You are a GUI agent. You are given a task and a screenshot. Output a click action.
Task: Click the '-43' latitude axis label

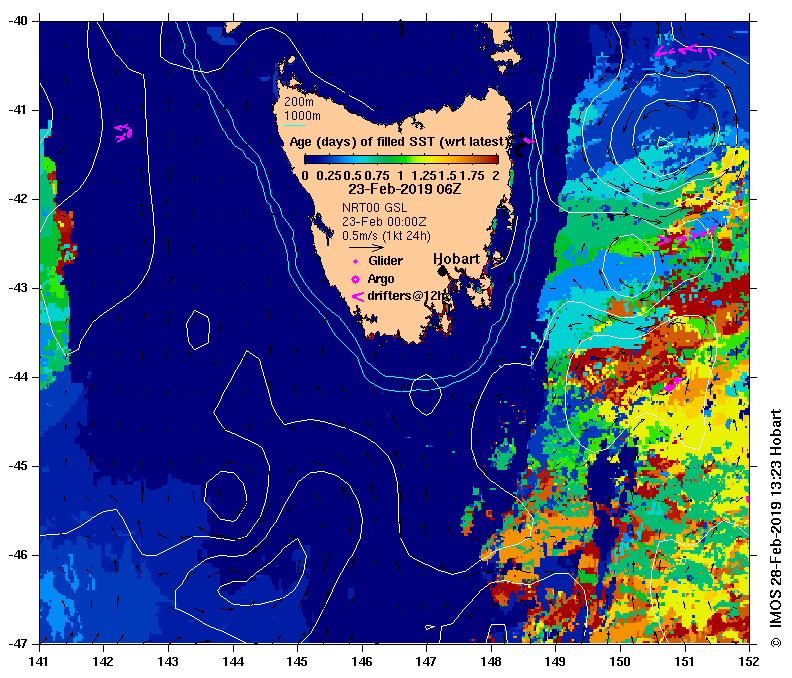[18, 288]
